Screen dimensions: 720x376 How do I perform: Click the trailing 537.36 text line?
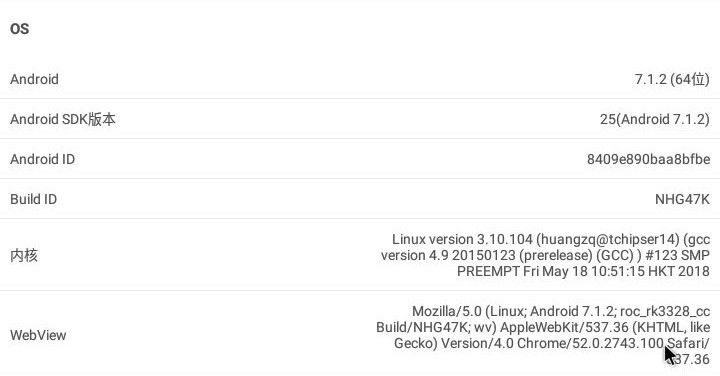tap(691, 359)
